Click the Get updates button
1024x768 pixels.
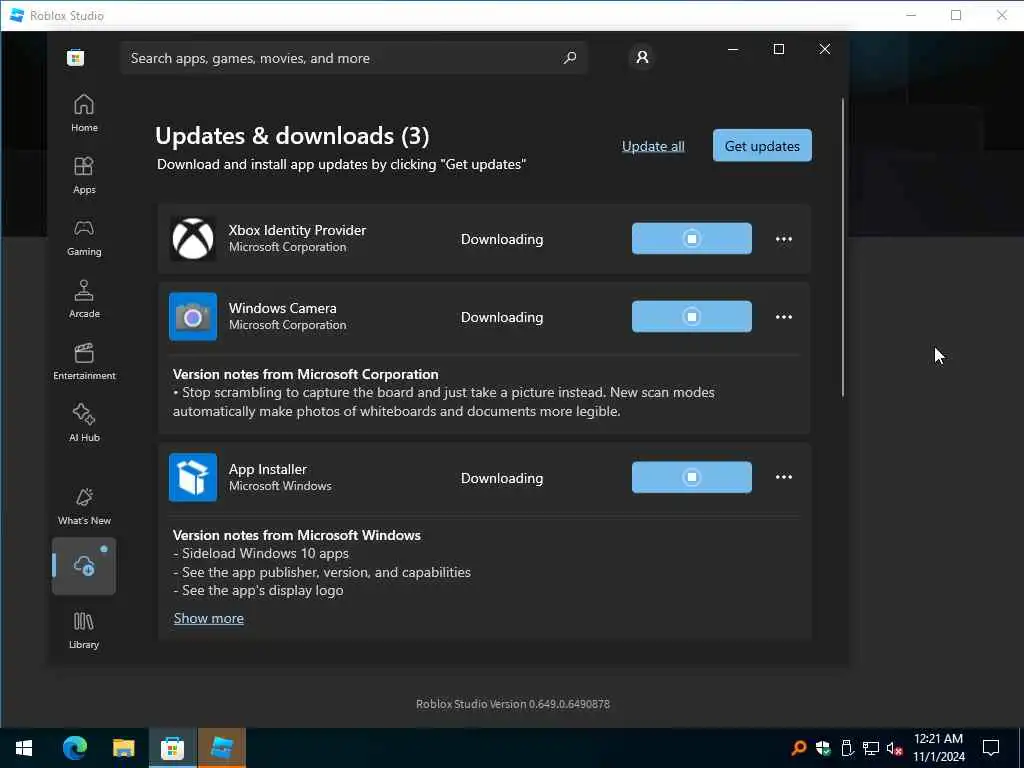click(x=762, y=146)
